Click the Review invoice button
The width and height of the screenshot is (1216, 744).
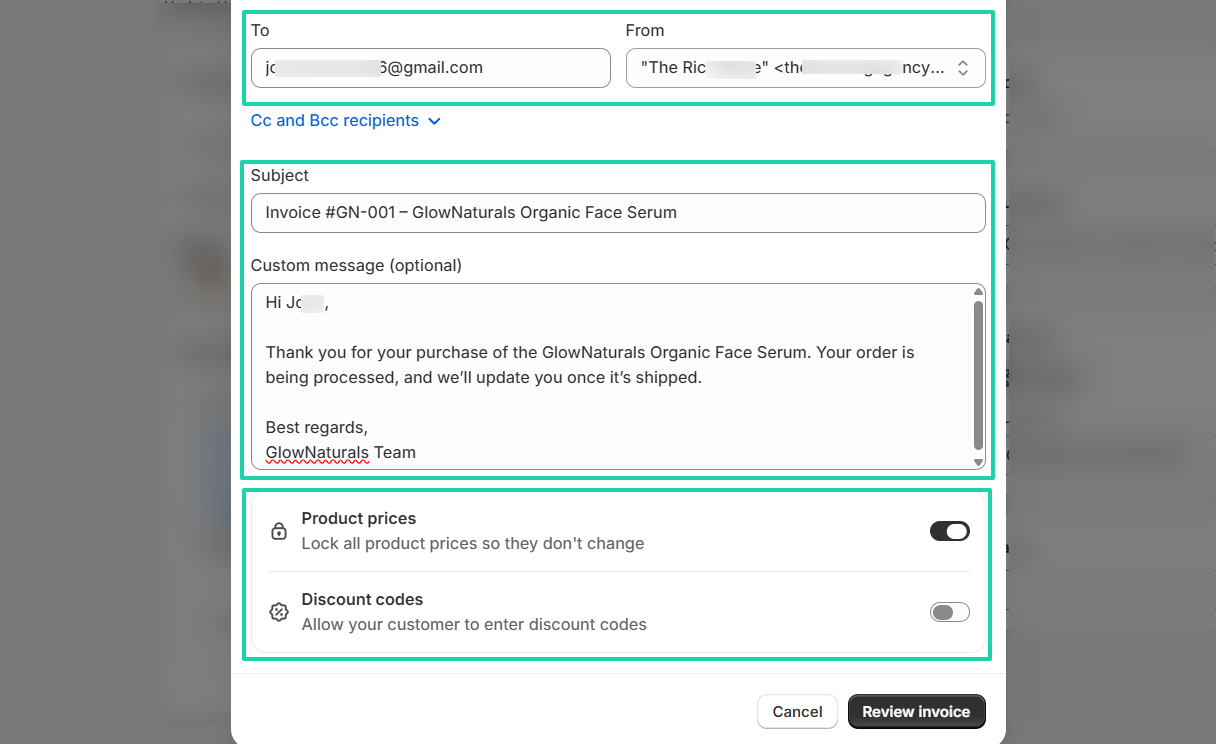point(916,712)
